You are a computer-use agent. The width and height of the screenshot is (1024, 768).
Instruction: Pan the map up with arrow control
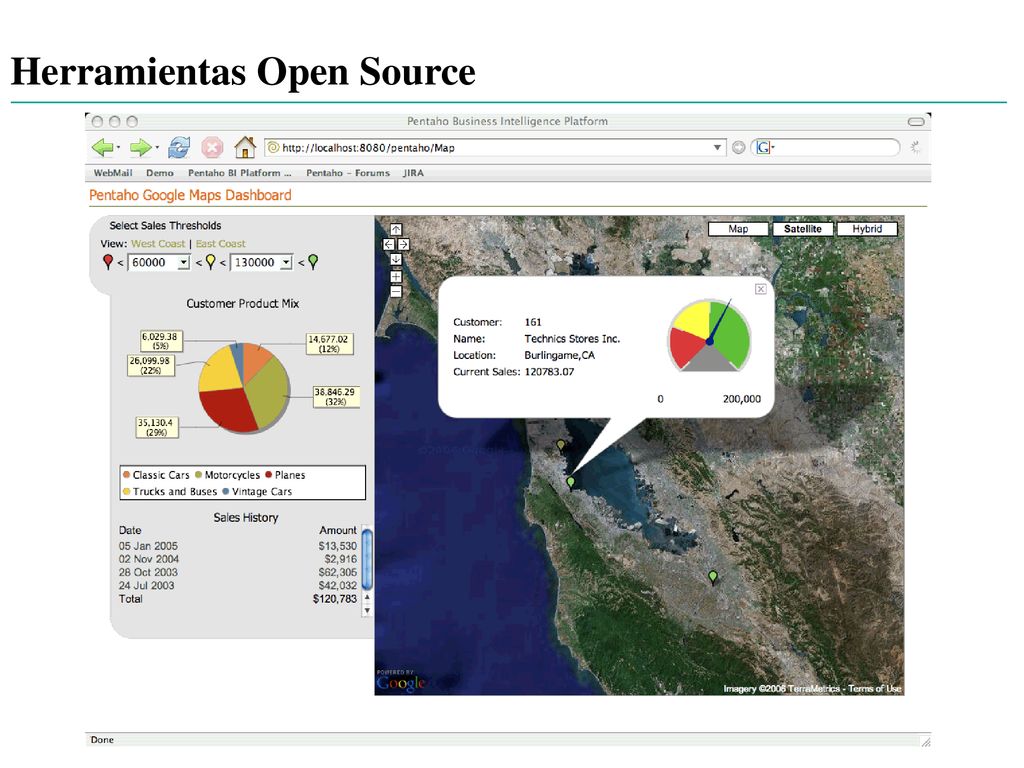coord(396,229)
